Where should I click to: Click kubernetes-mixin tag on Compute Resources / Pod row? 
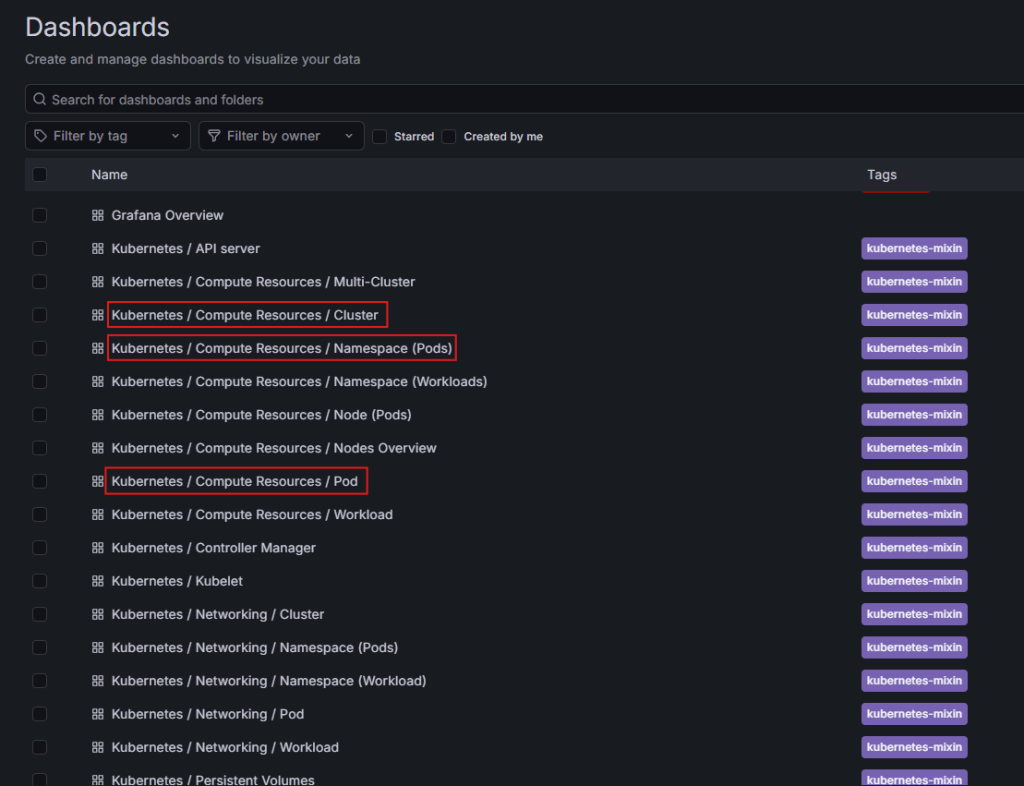point(914,482)
